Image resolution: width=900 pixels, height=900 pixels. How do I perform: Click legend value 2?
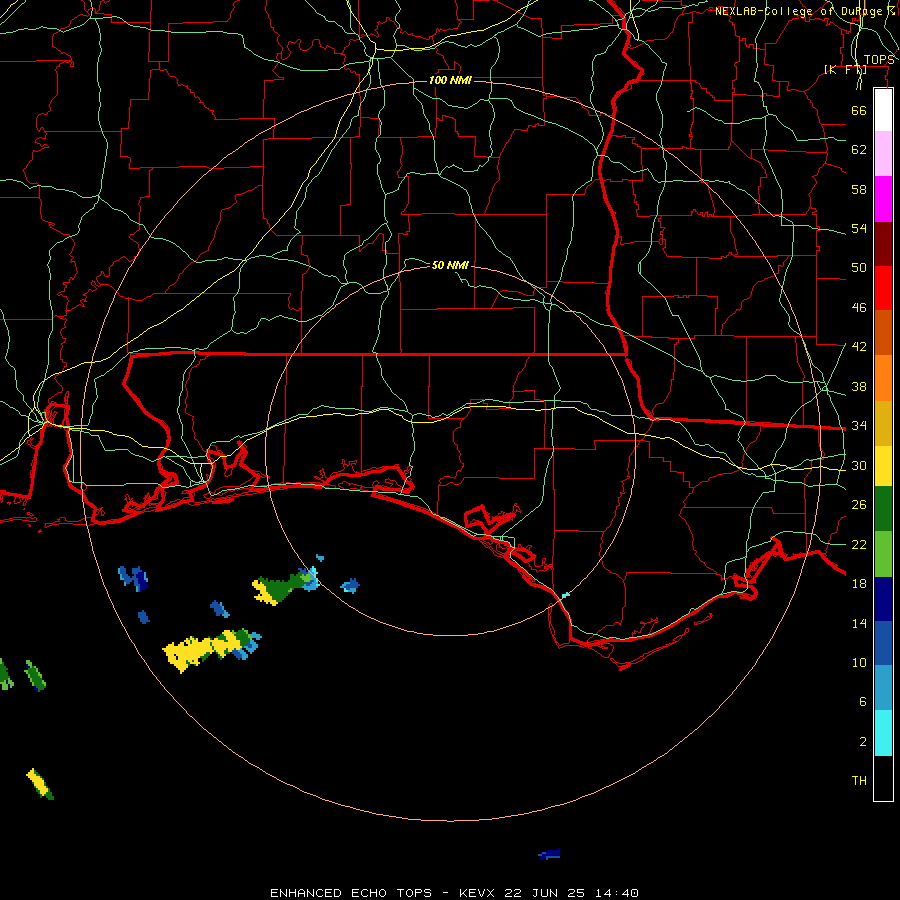click(x=863, y=741)
